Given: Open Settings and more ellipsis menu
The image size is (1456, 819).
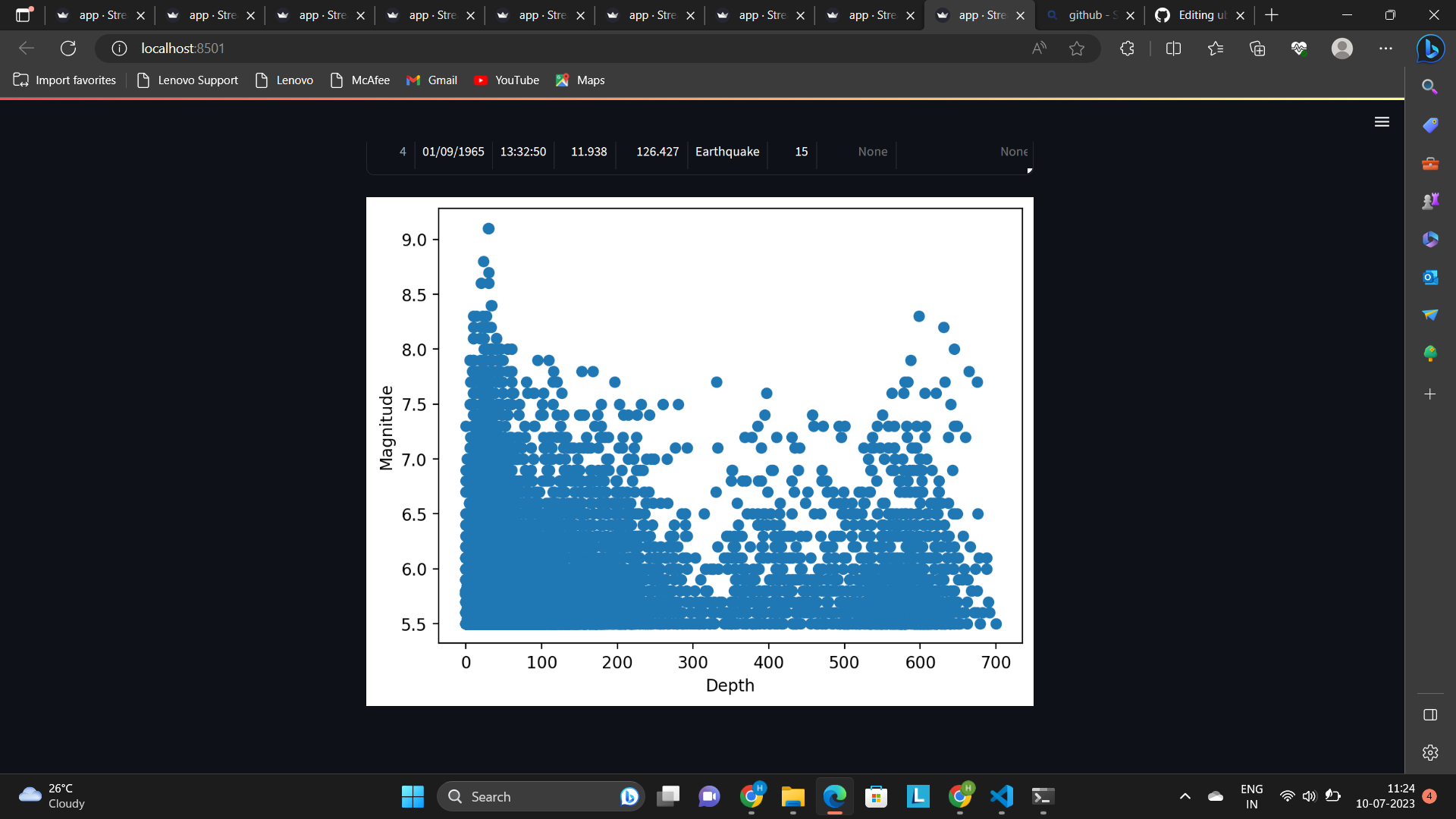Looking at the screenshot, I should coord(1385,49).
